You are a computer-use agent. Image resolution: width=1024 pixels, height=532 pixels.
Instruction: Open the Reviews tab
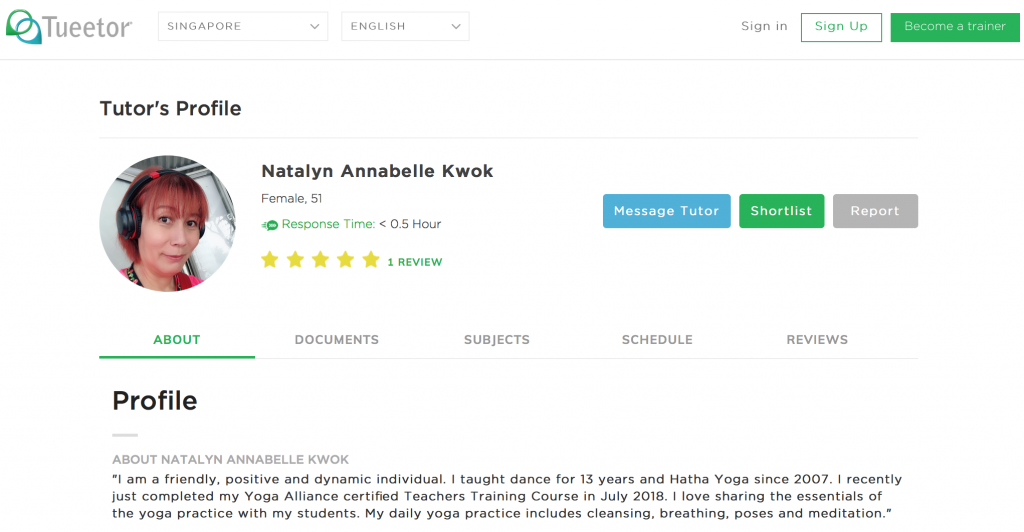(817, 339)
